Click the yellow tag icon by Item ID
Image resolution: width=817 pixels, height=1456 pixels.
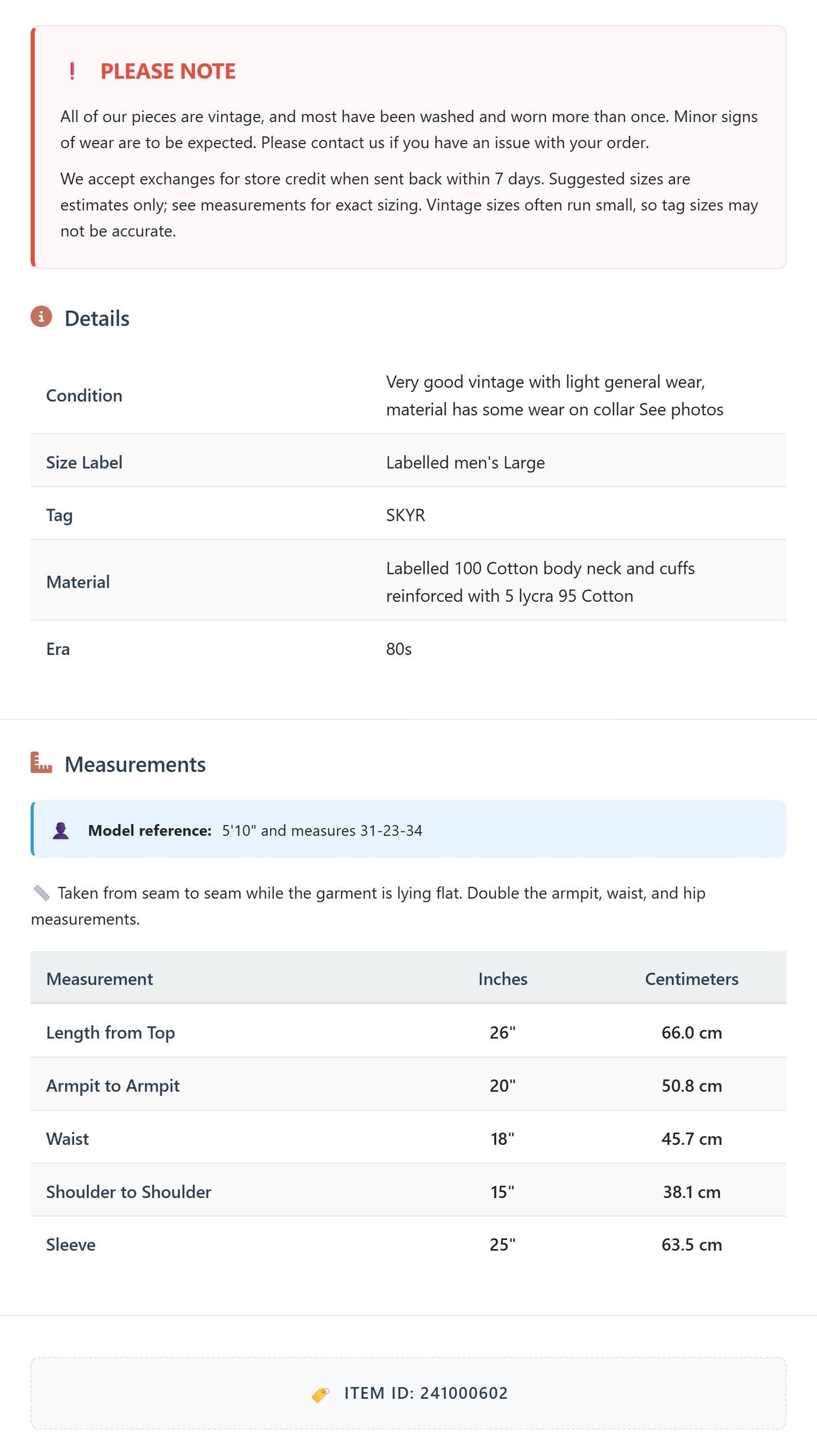click(321, 1394)
